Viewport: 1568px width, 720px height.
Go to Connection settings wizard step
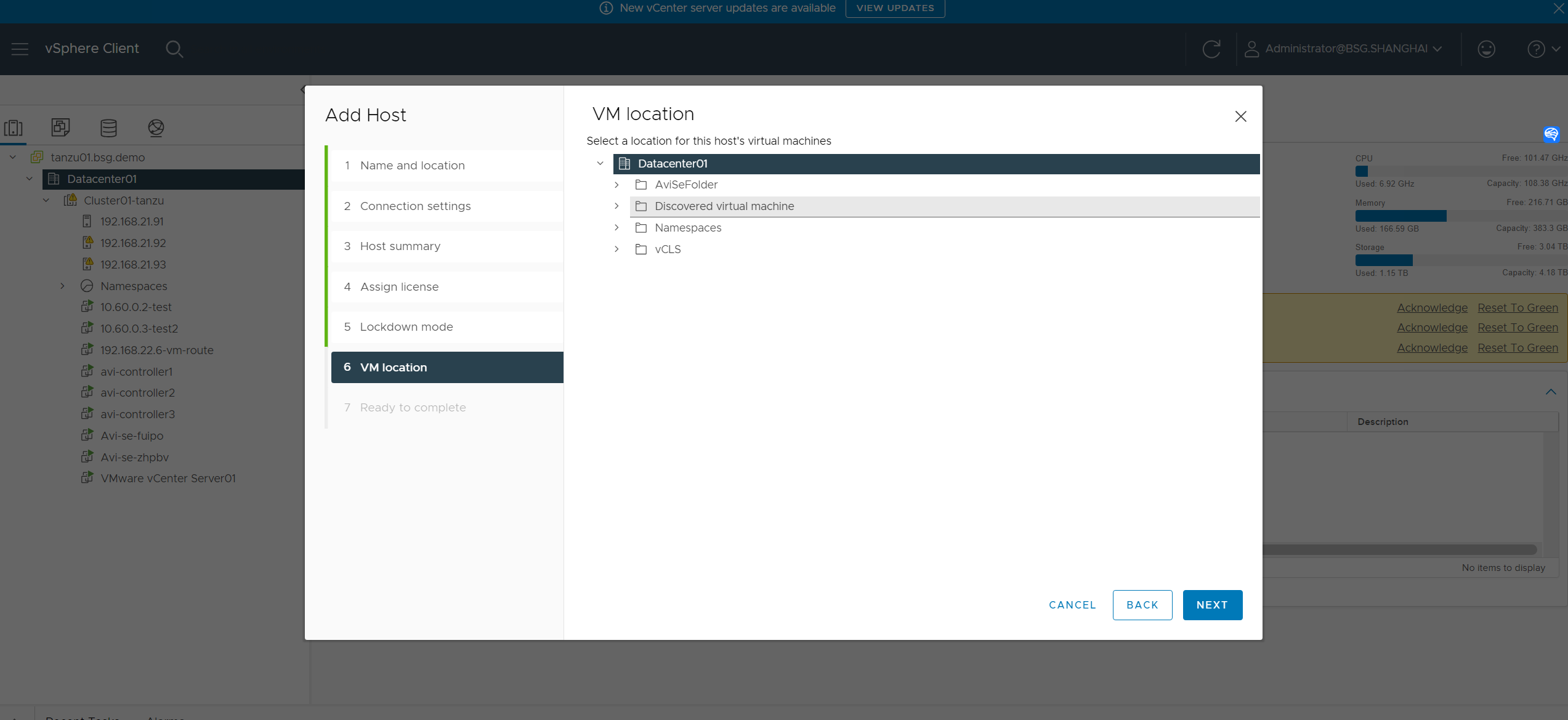click(x=415, y=206)
